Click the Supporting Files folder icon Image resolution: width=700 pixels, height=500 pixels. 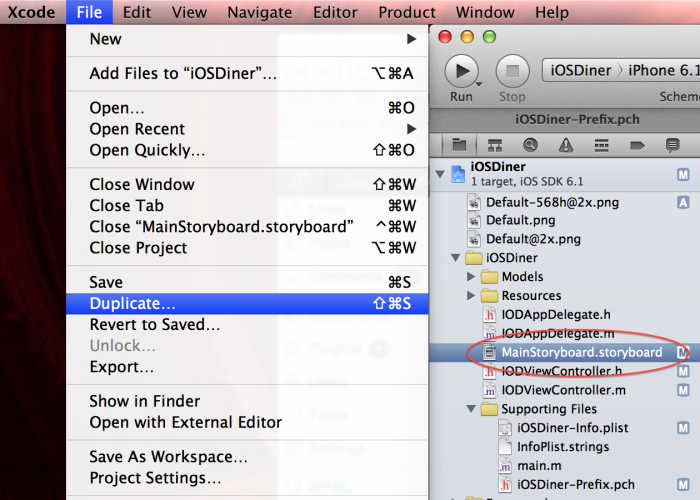489,409
